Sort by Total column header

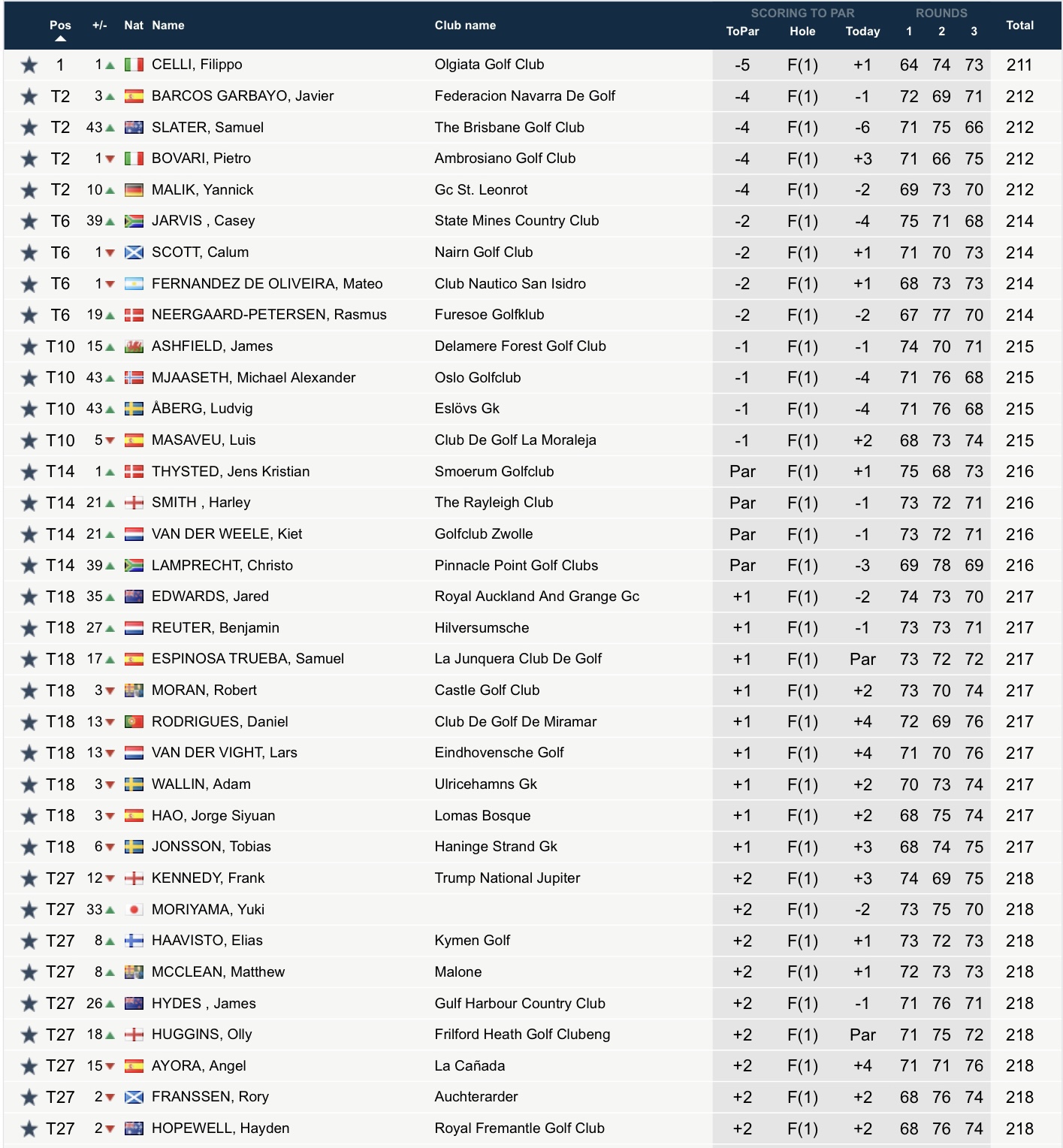[x=1019, y=26]
